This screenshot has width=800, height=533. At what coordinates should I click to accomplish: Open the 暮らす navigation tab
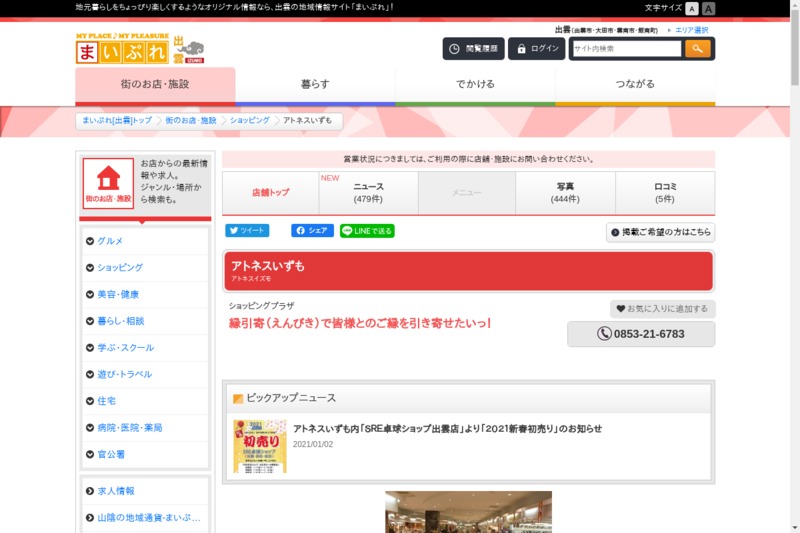(x=315, y=85)
